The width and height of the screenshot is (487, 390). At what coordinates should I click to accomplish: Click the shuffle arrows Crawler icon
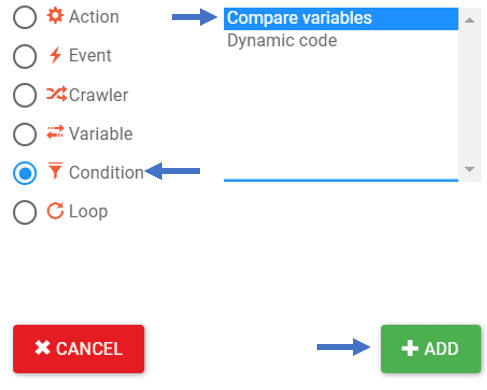57,94
